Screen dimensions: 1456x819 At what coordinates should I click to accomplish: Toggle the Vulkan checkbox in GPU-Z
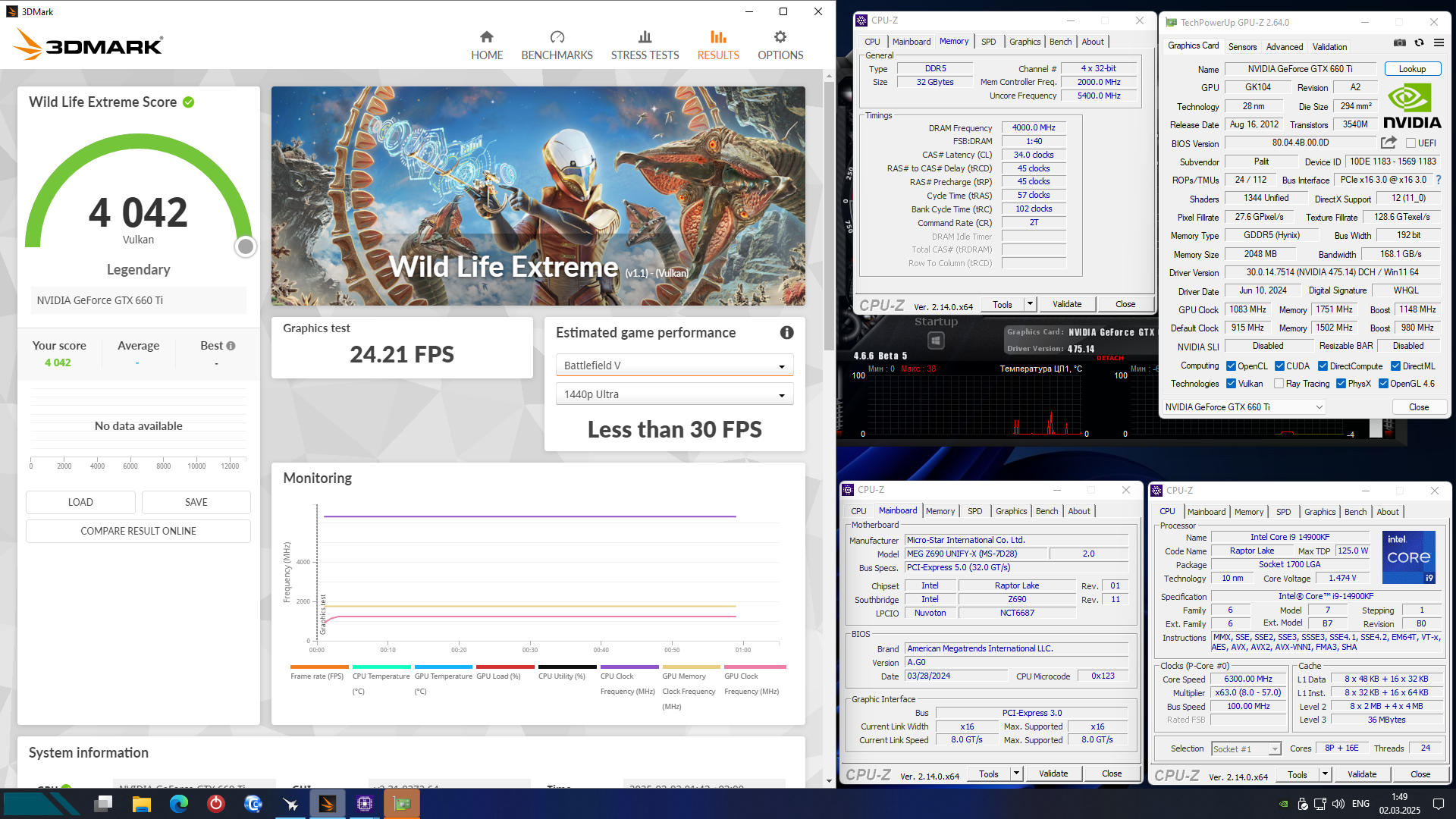1232,384
